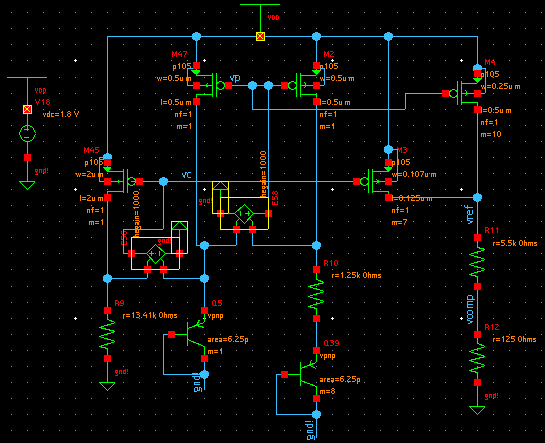The width and height of the screenshot is (545, 443).
Task: Click the 'R11' instance name
Action: pos(492,230)
